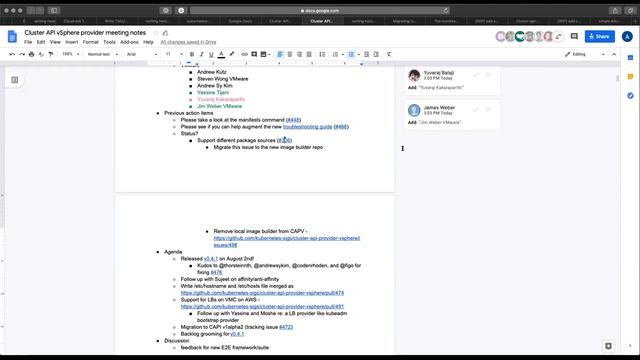Screen dimensions: 640x360
Task: Toggle the bulleted list
Action: (x=351, y=54)
